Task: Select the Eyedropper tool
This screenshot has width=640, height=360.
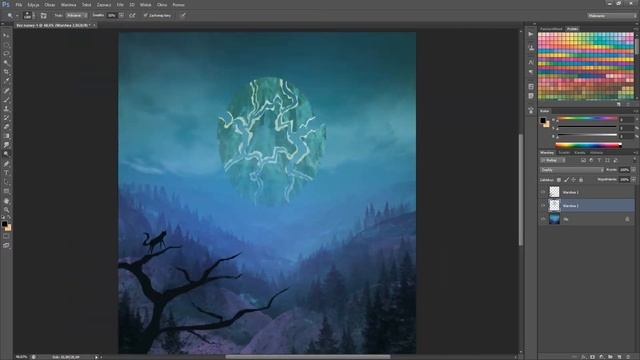Action: click(6, 81)
